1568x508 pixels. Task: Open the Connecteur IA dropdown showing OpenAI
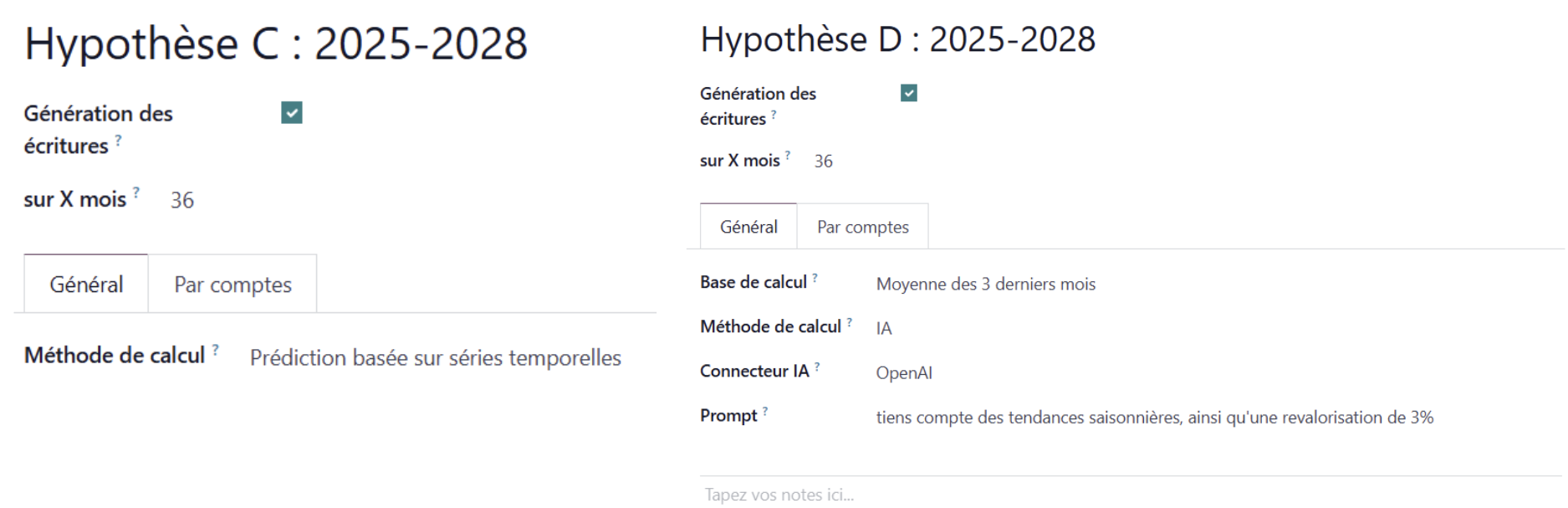(904, 373)
